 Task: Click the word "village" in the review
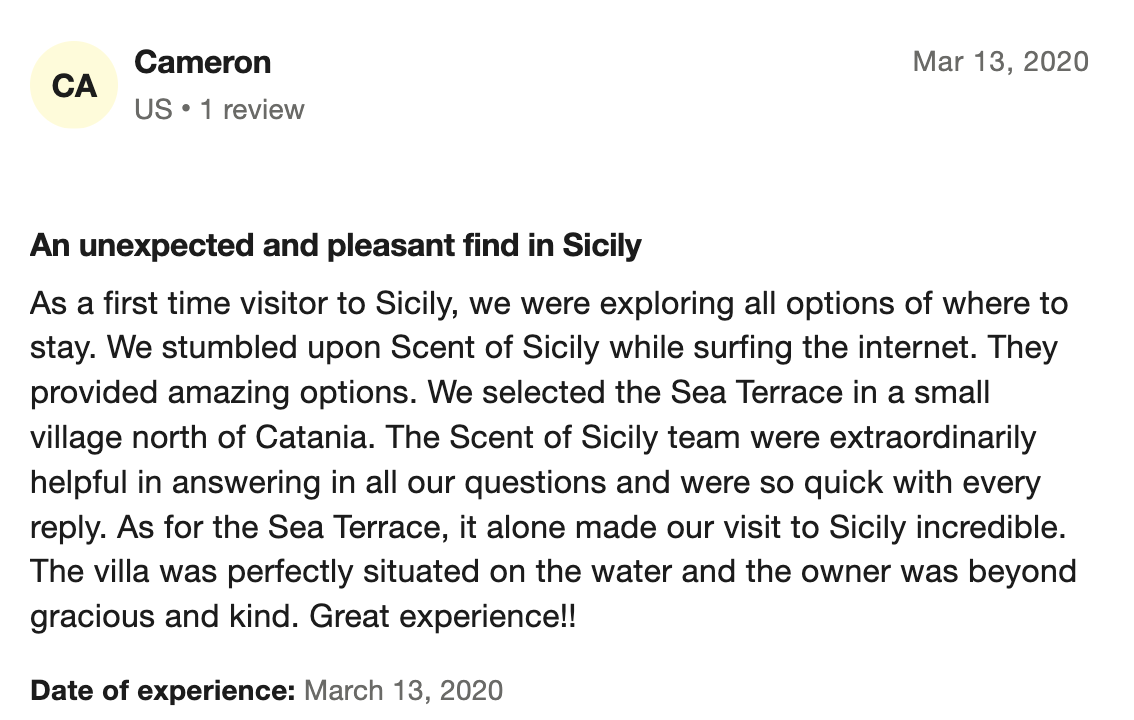pos(78,438)
